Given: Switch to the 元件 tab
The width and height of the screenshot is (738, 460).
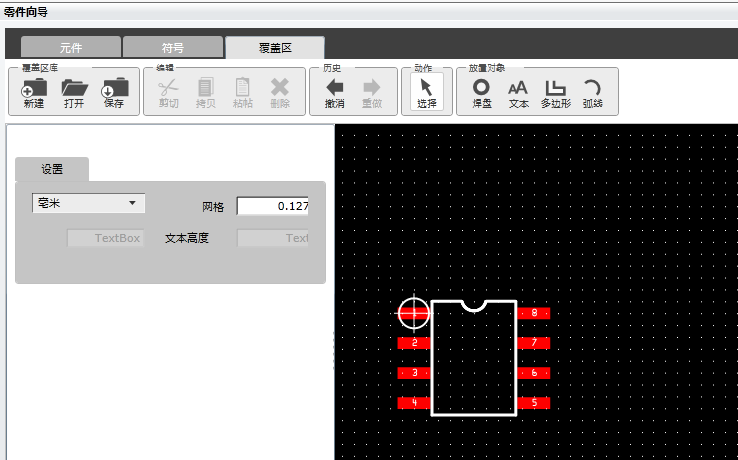Looking at the screenshot, I should coord(71,48).
